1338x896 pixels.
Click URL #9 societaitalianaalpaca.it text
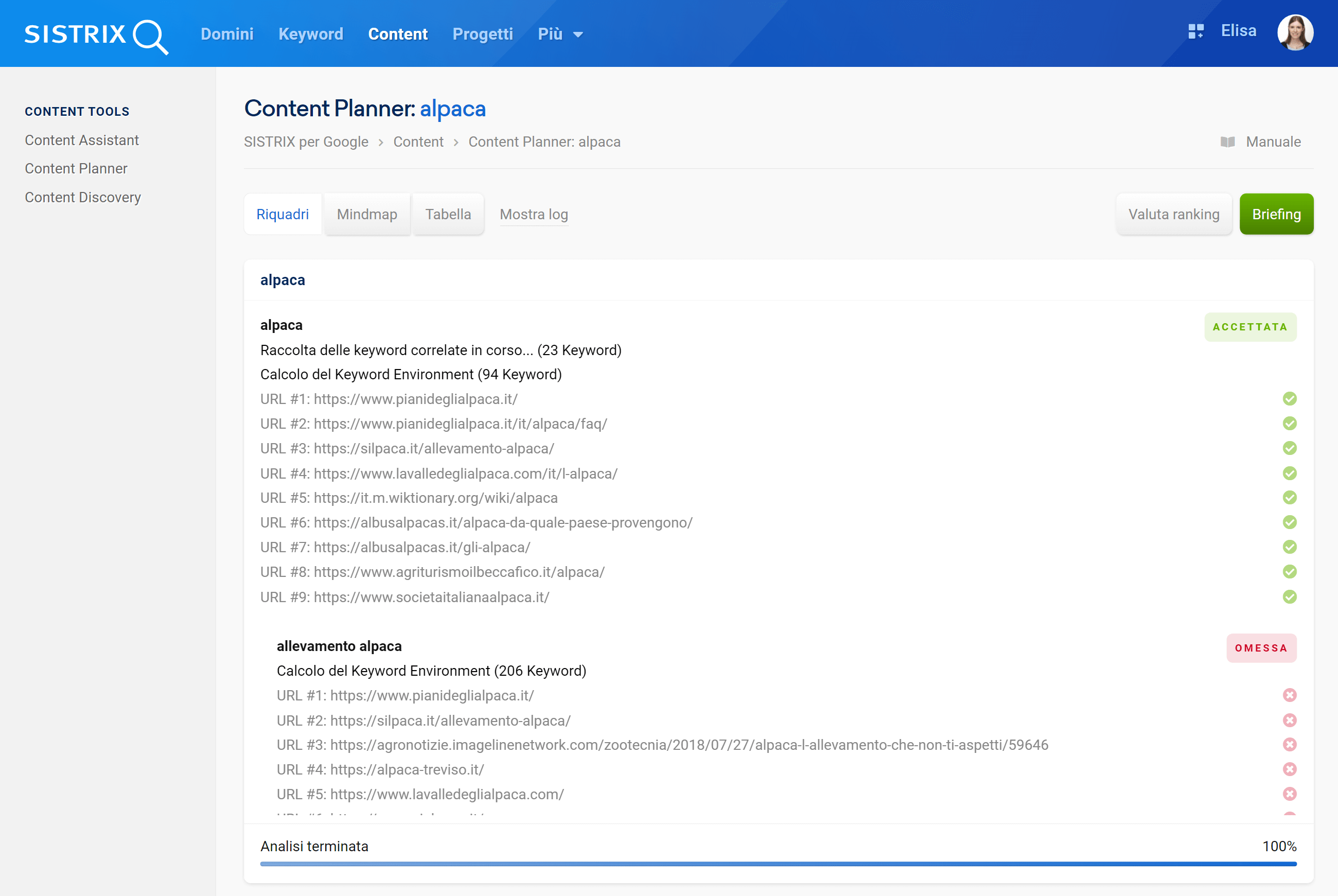405,597
